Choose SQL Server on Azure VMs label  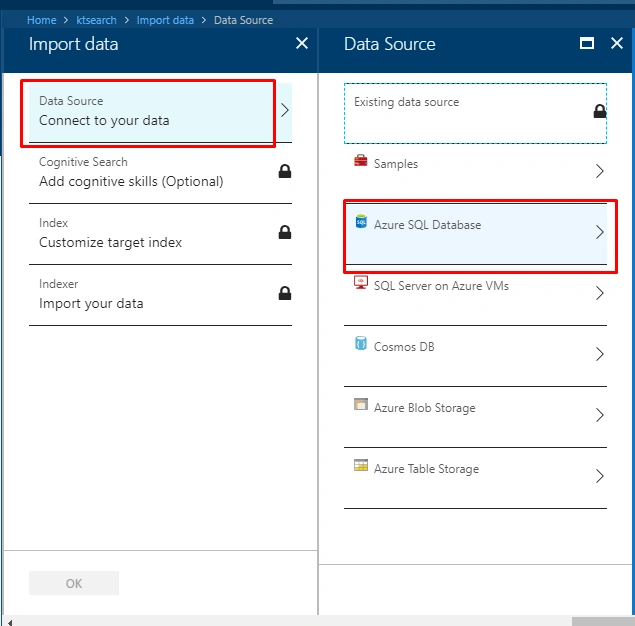pos(441,286)
